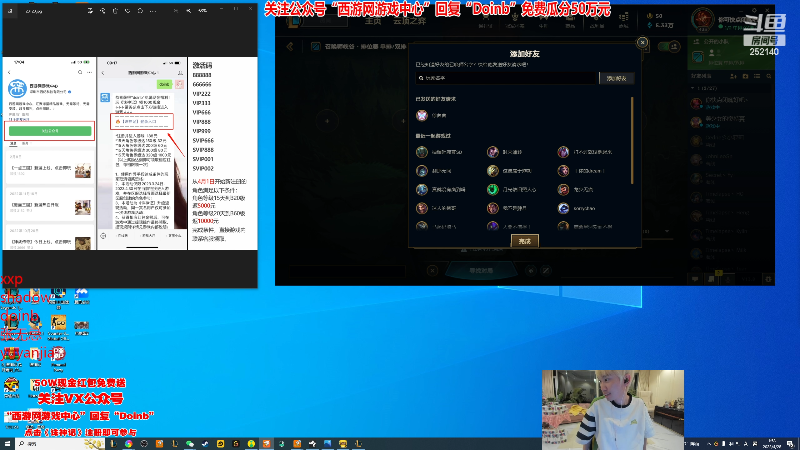Click the zoom icon beside 40% in Photos
The height and width of the screenshot is (450, 800).
pyautogui.click(x=188, y=11)
